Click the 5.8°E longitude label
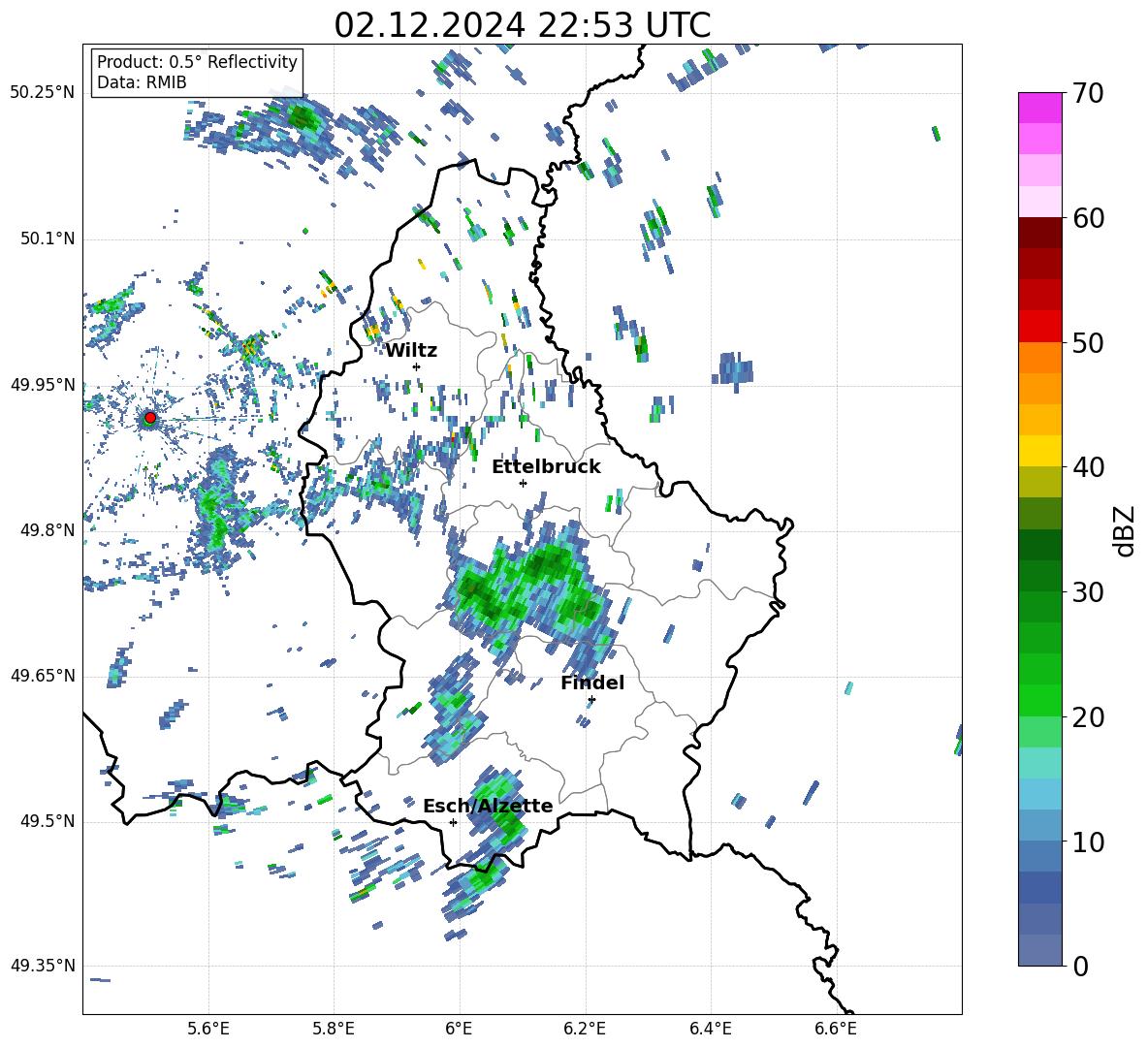 334,1029
